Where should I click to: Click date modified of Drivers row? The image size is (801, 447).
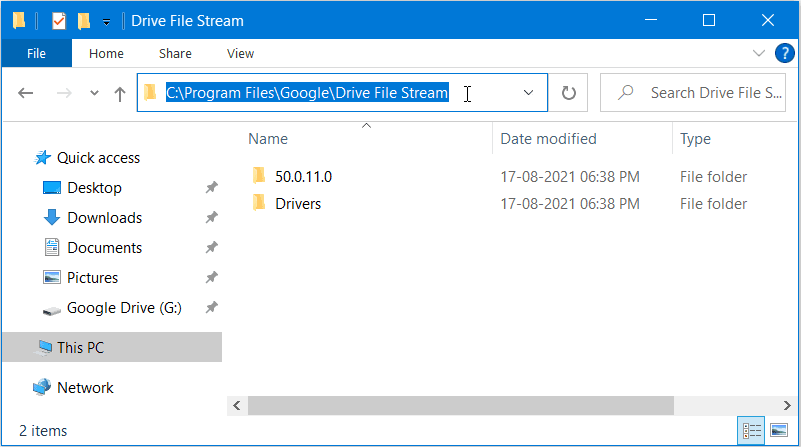pyautogui.click(x=570, y=204)
